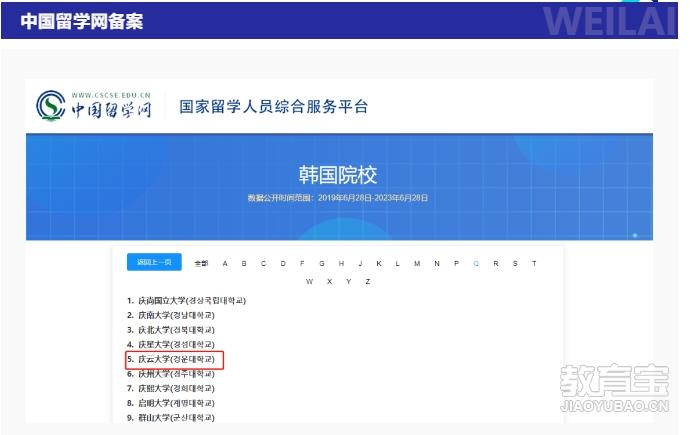This screenshot has width=690, height=435.
Task: Open the 庆熙大学 list entry
Action: (x=171, y=388)
